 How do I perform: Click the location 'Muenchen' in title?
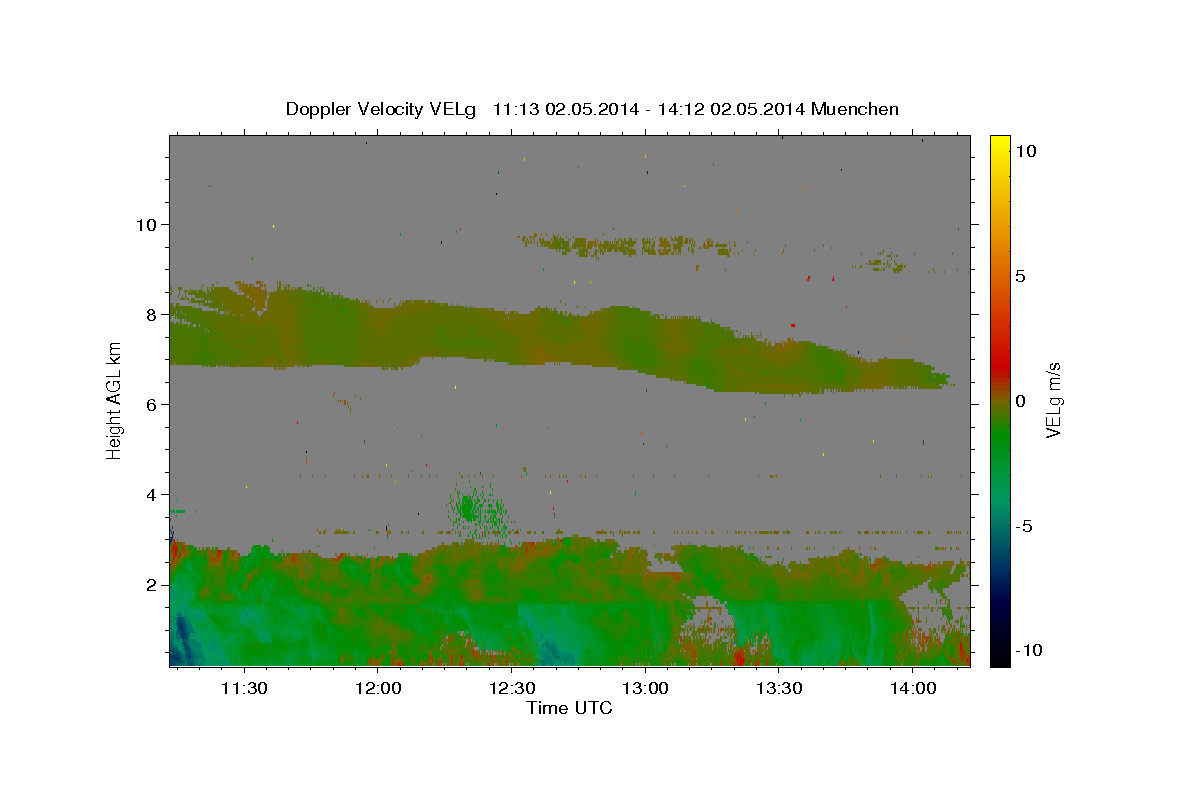click(x=855, y=109)
